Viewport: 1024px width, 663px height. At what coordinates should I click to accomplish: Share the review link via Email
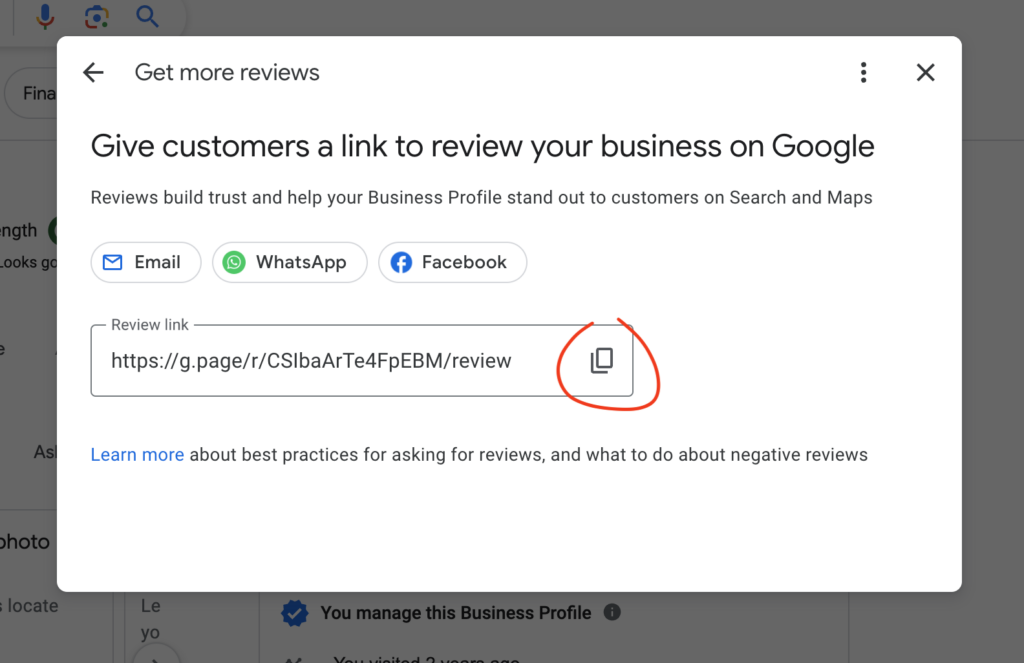coord(146,262)
